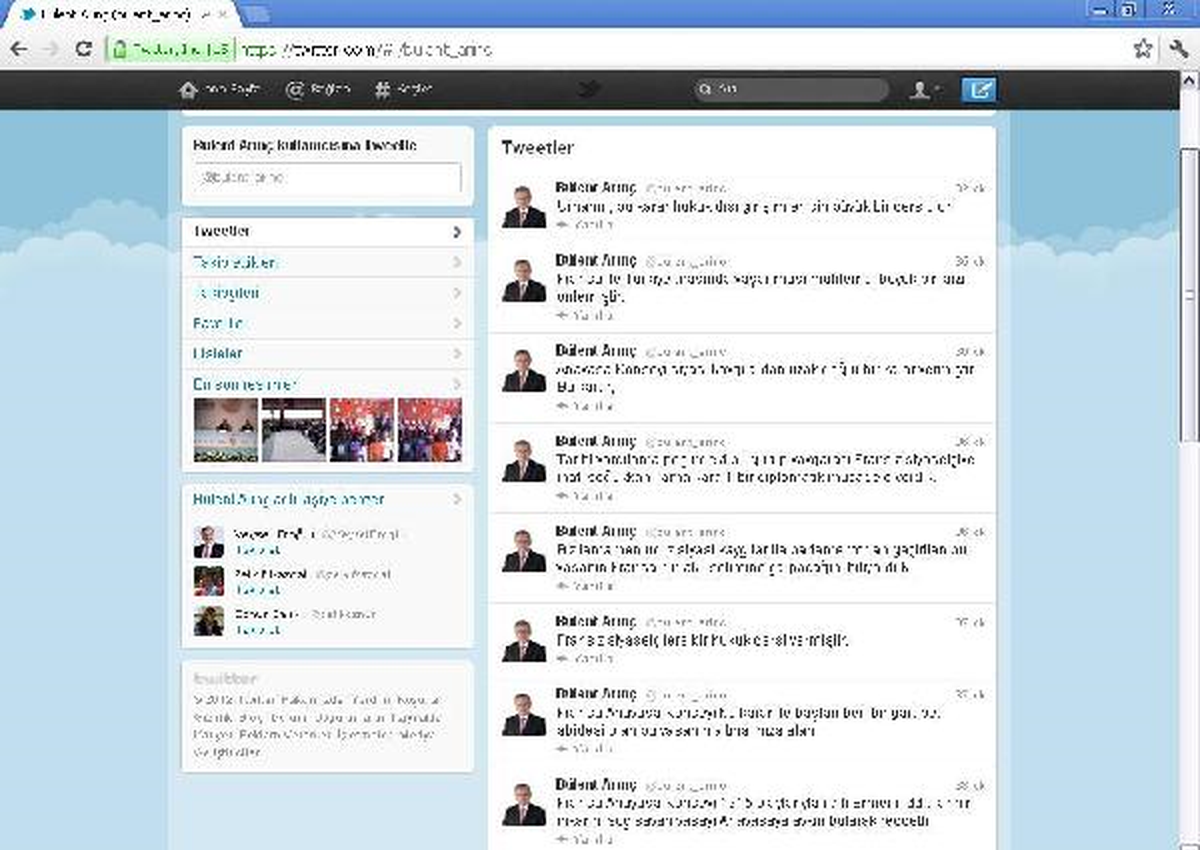Open a new browser tab
Viewport: 1200px width, 850px height.
(256, 13)
